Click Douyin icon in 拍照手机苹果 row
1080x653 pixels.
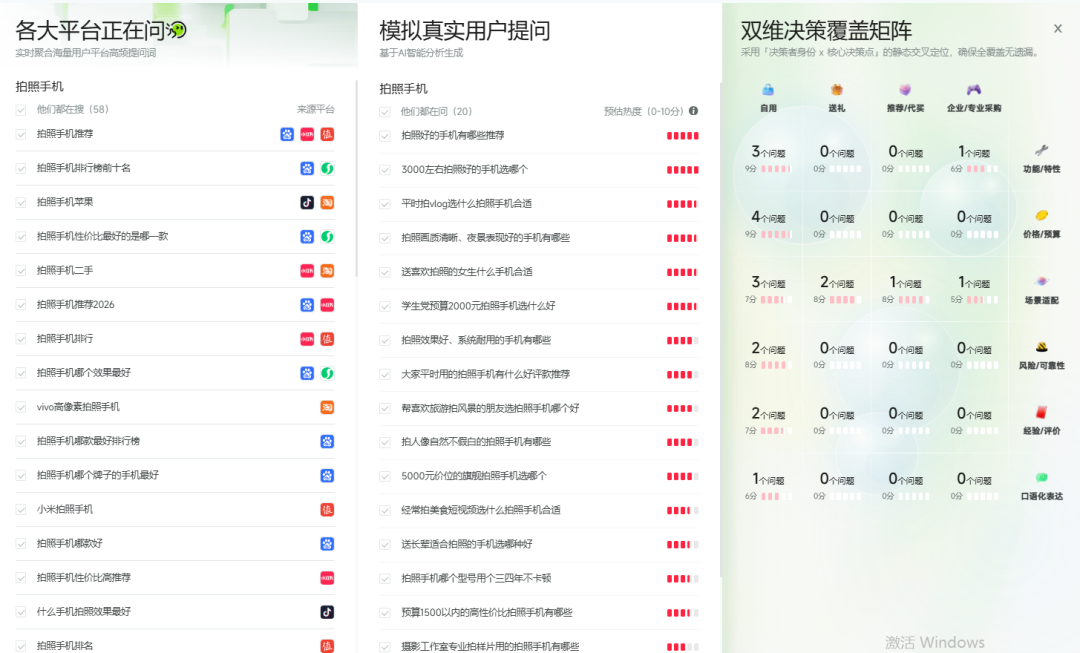[307, 203]
